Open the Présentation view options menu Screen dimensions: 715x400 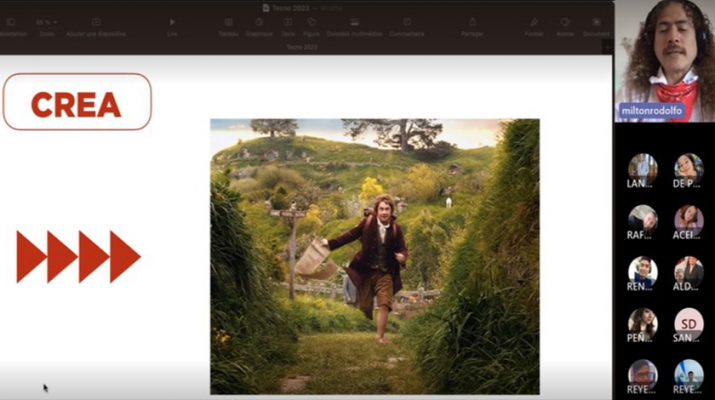pyautogui.click(x=12, y=23)
